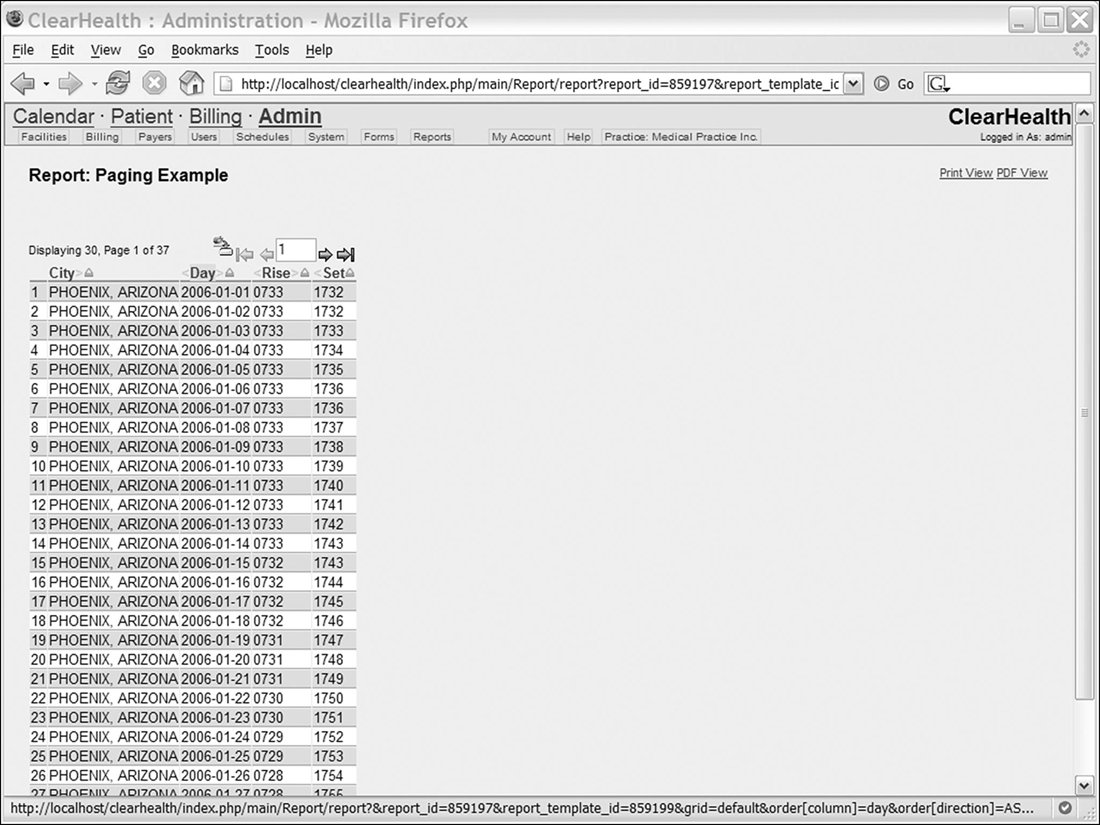This screenshot has width=1100, height=825.
Task: Sort by Day column triangle icon
Action: [229, 273]
